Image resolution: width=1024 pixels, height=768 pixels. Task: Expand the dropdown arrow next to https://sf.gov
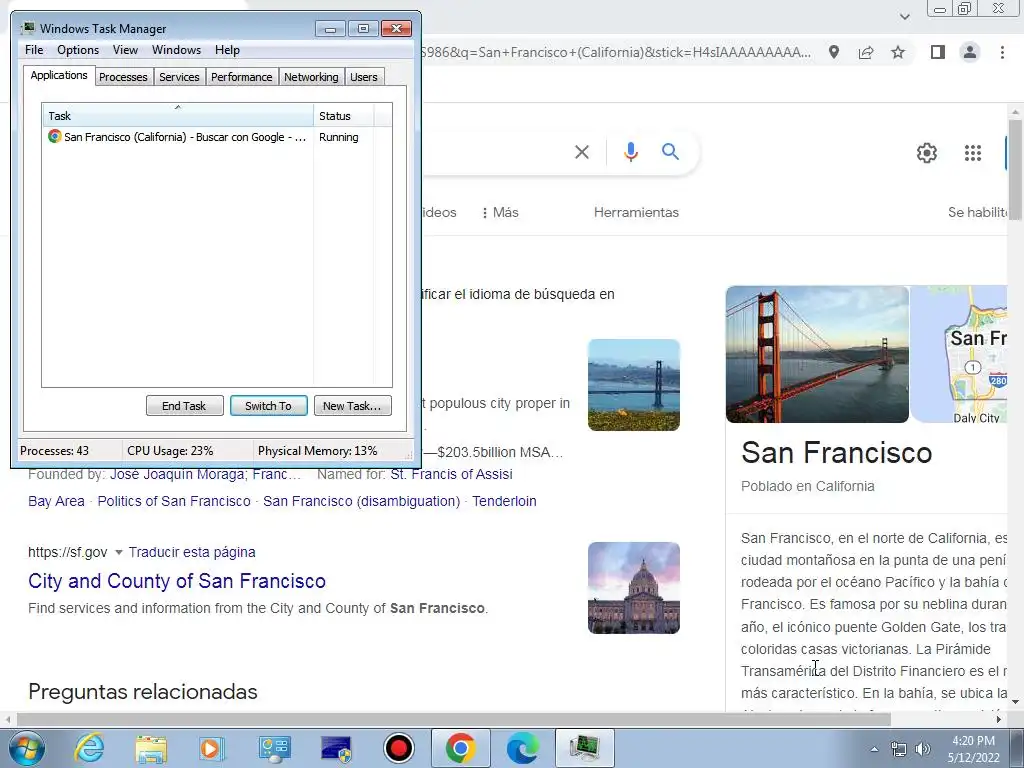click(119, 552)
